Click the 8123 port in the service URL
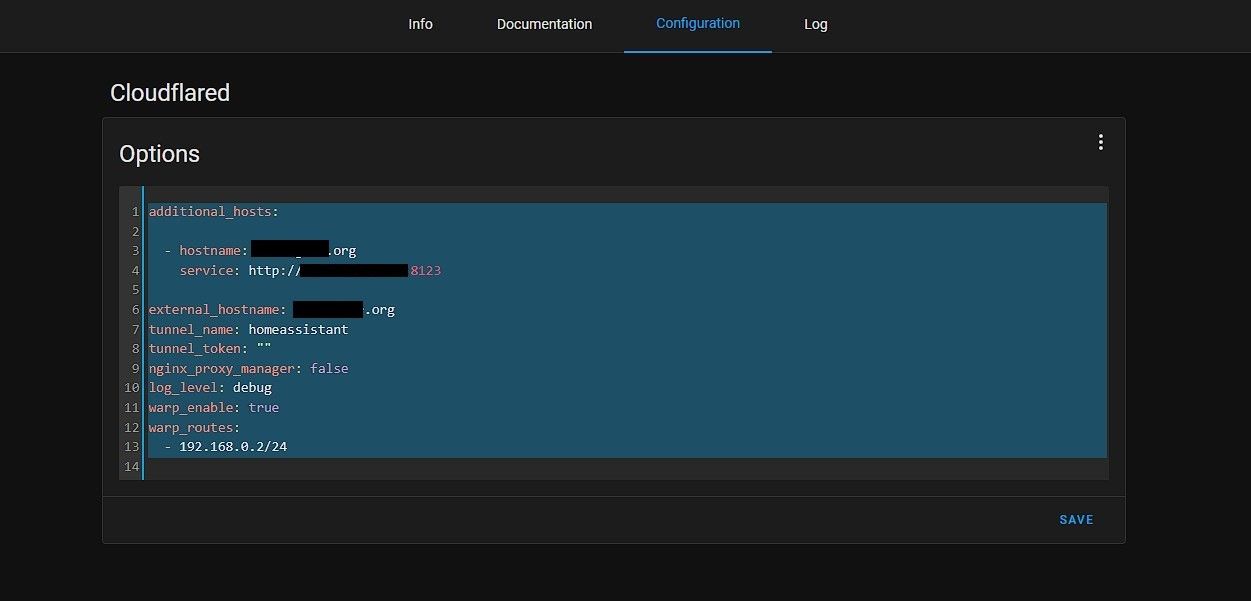Image resolution: width=1251 pixels, height=601 pixels. click(x=425, y=271)
